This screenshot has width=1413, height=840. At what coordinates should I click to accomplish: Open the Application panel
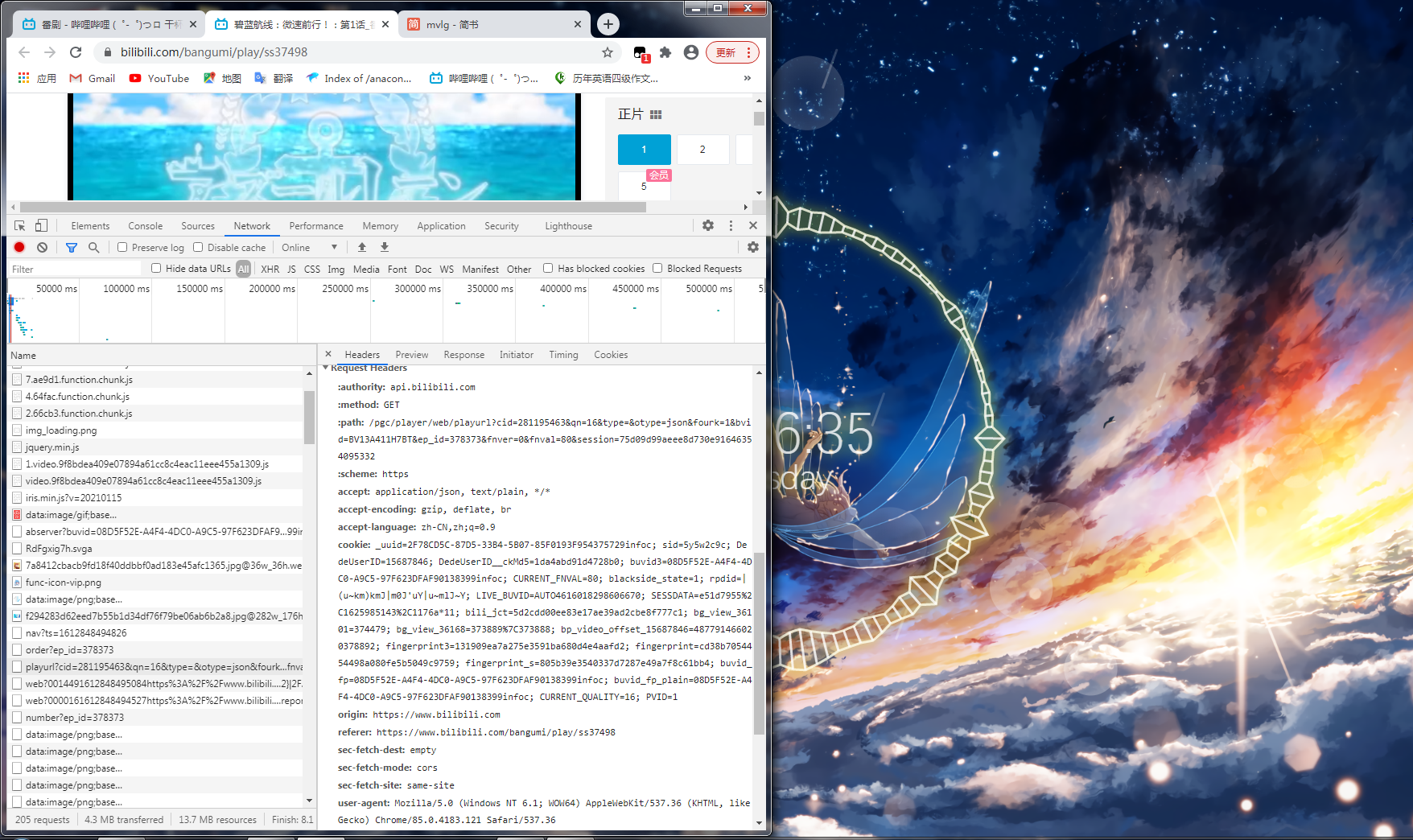click(x=442, y=226)
